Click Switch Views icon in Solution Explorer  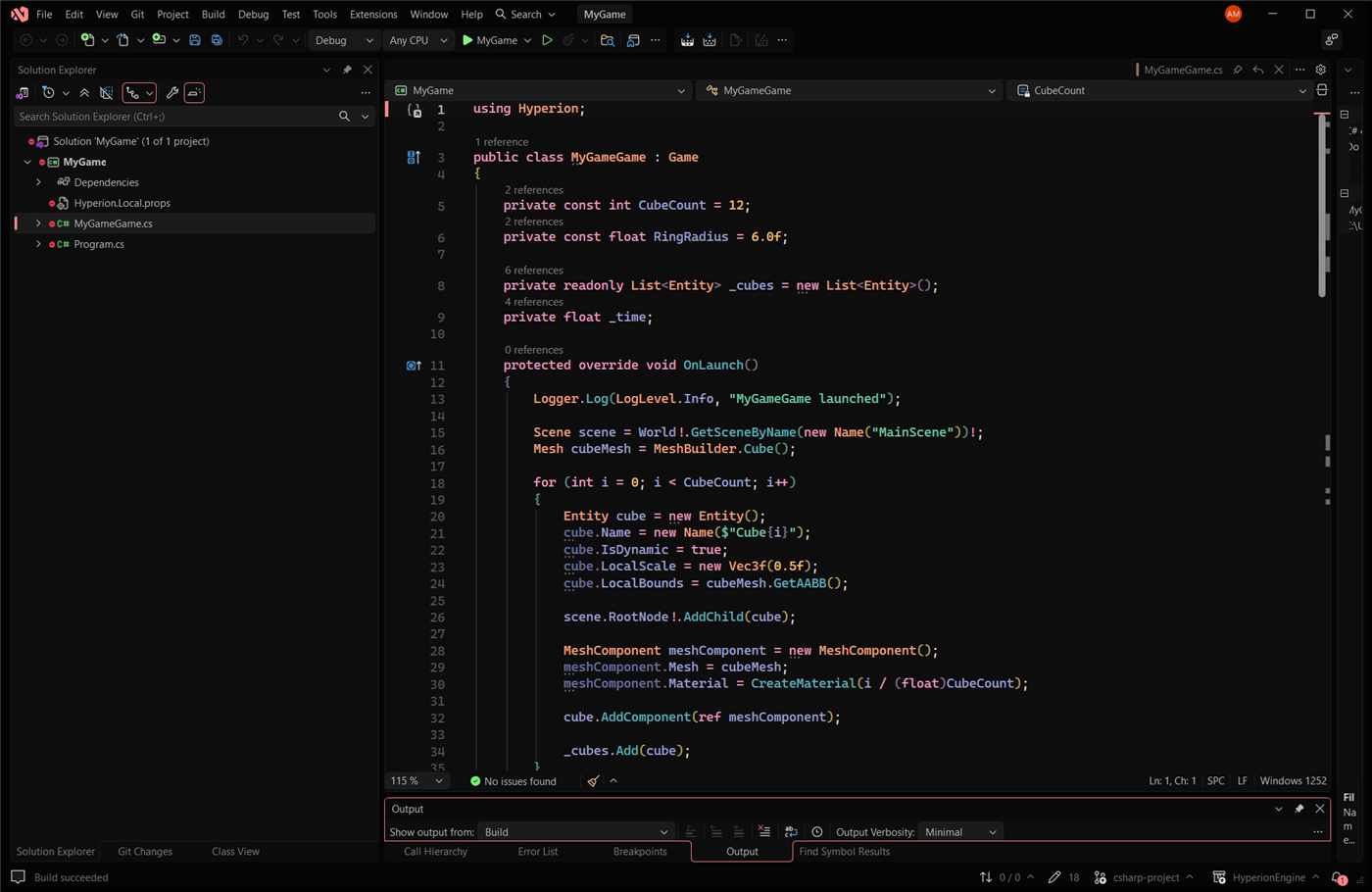[22, 92]
